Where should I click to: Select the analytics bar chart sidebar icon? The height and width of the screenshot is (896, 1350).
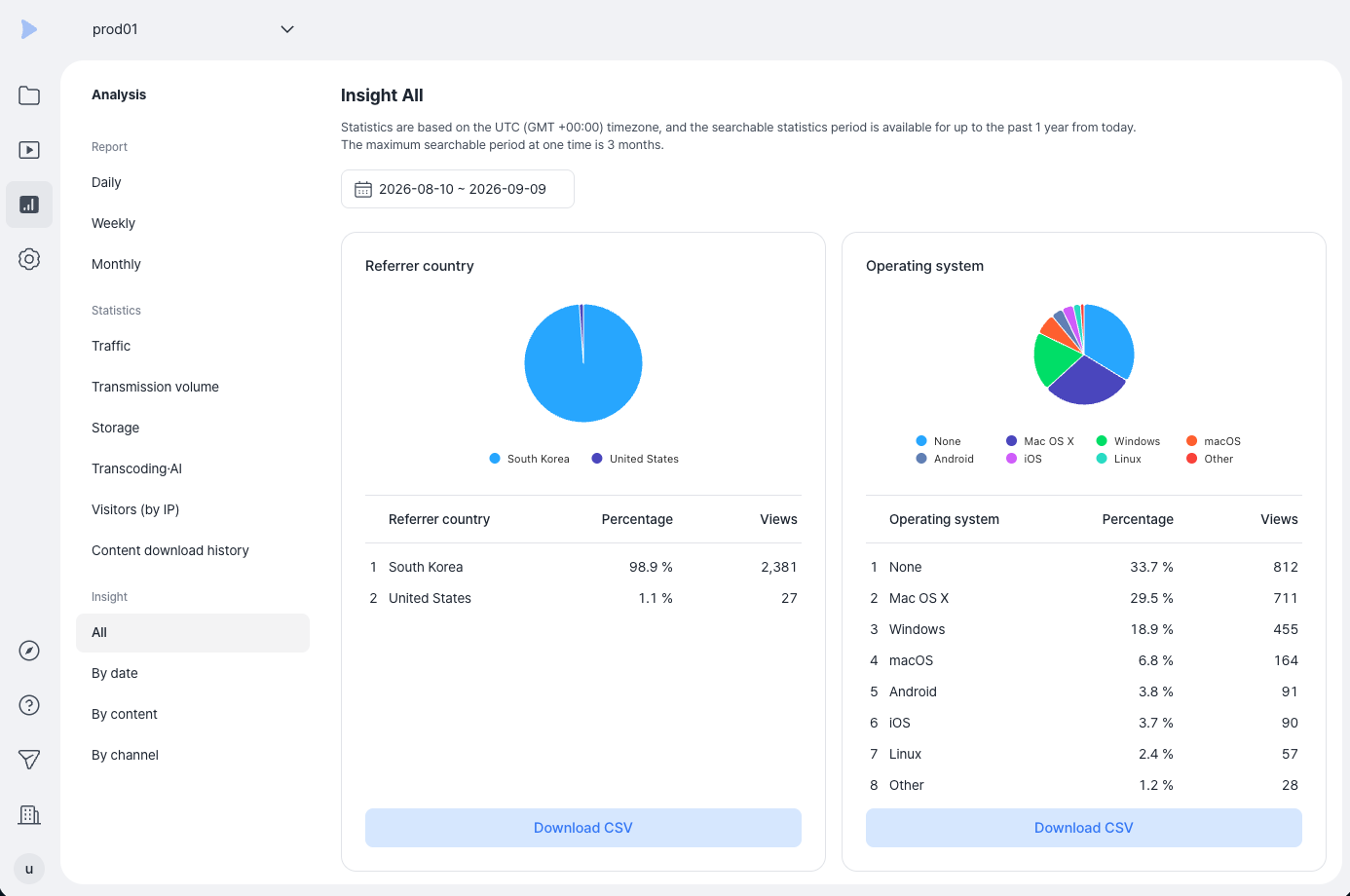[x=29, y=205]
